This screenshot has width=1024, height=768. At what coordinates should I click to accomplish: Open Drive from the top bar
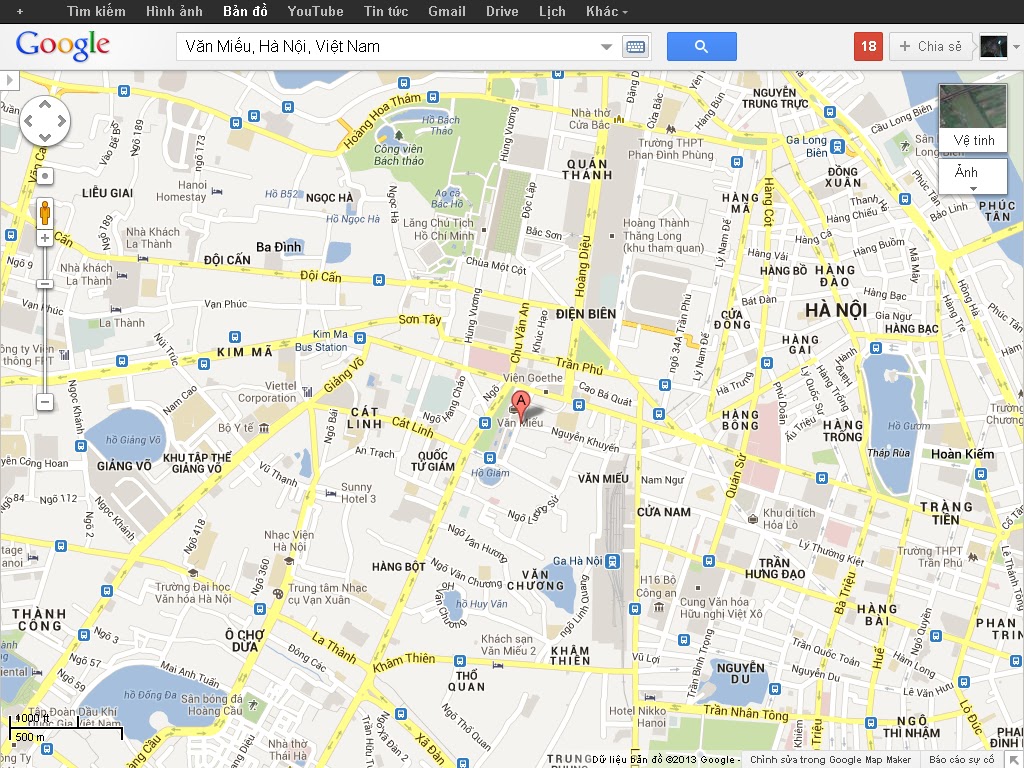(x=502, y=11)
